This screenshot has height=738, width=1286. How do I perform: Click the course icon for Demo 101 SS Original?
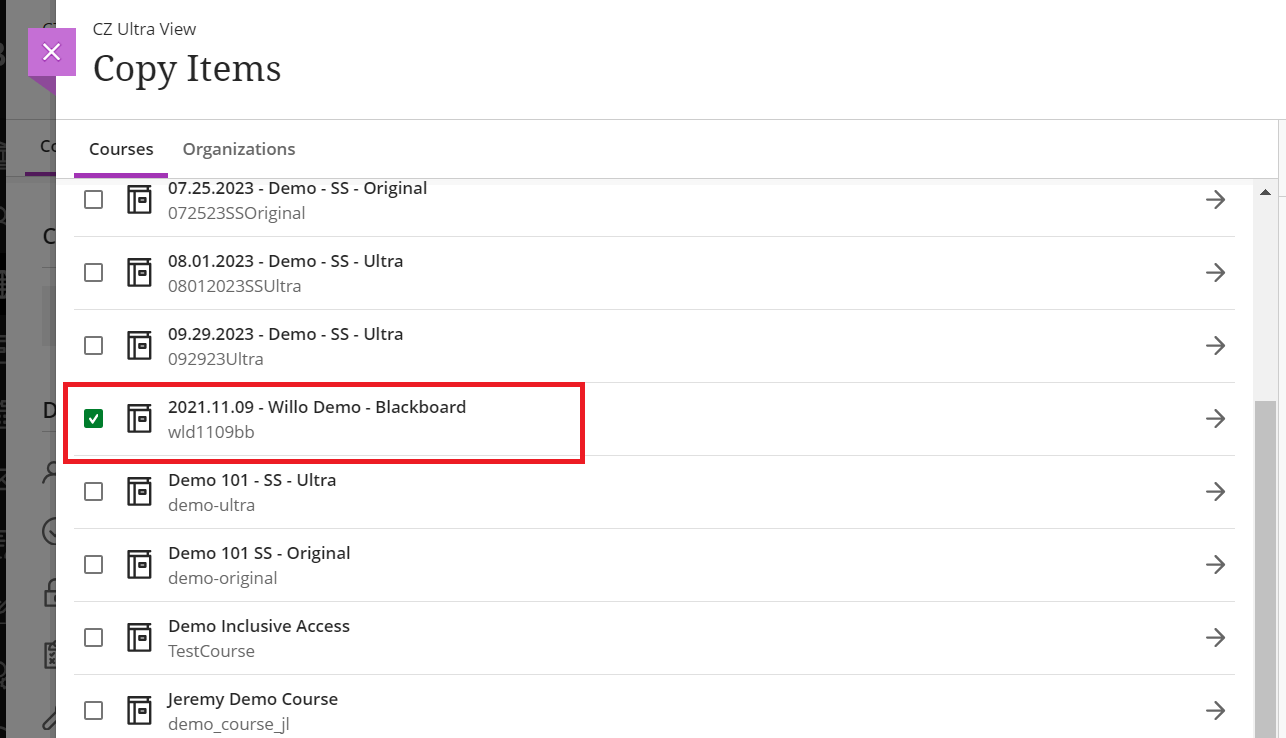click(139, 565)
